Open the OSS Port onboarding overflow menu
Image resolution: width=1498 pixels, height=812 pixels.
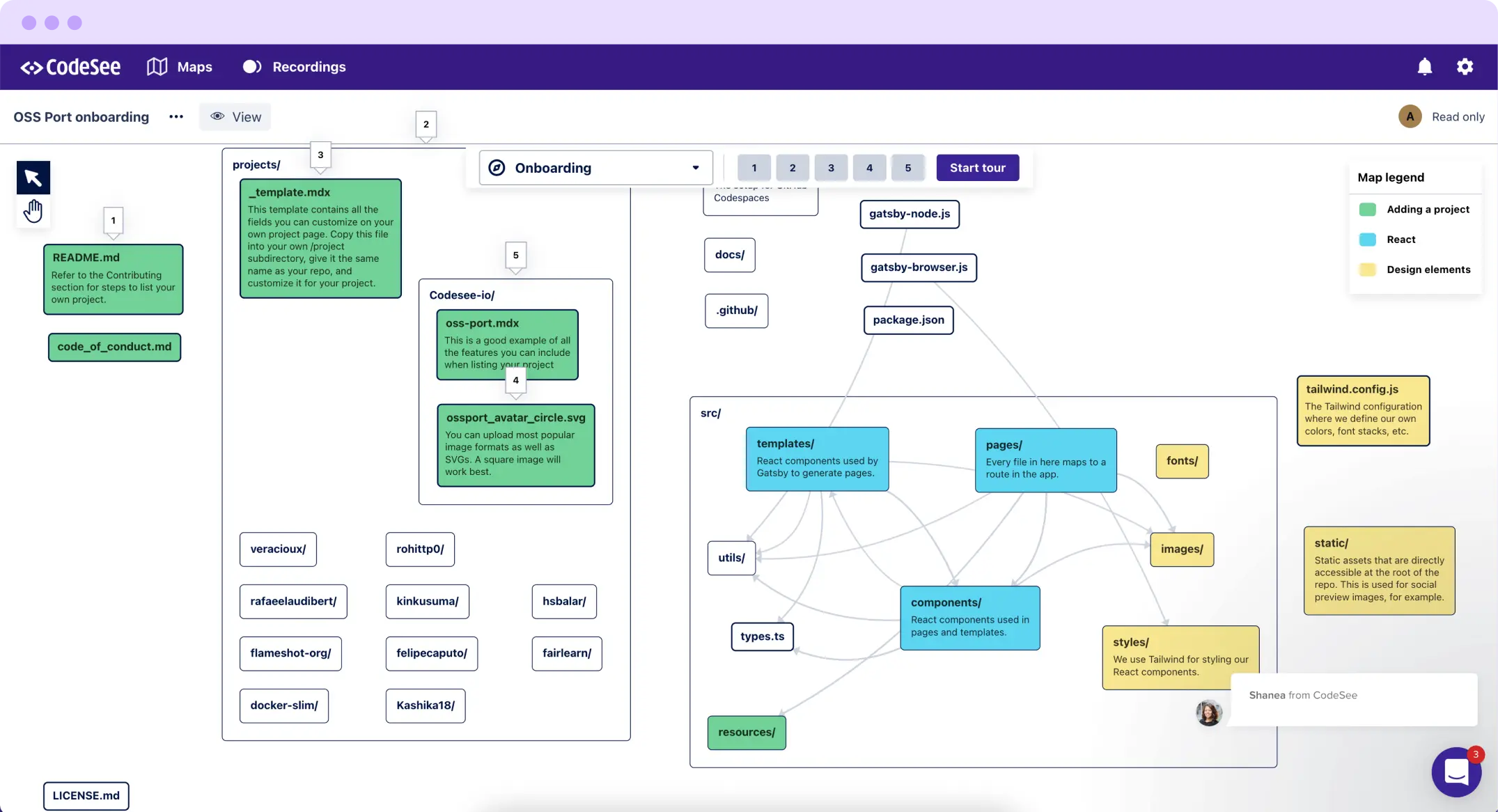tap(175, 116)
